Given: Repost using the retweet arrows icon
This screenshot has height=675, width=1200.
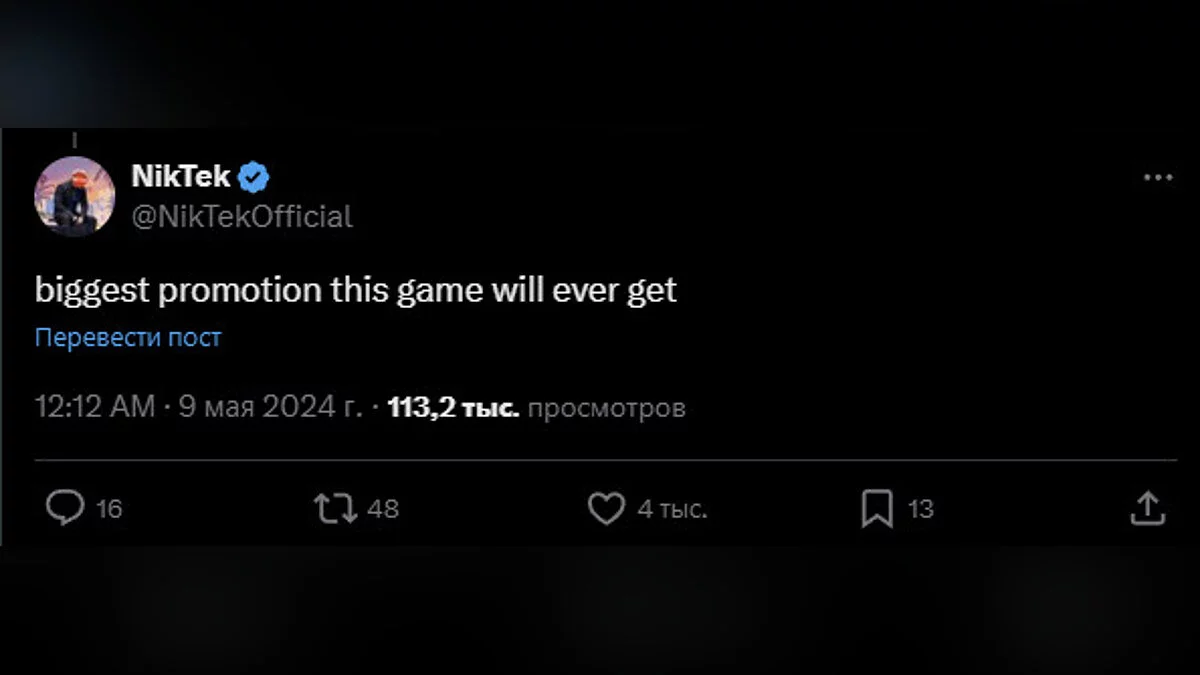Looking at the screenshot, I should tap(335, 509).
